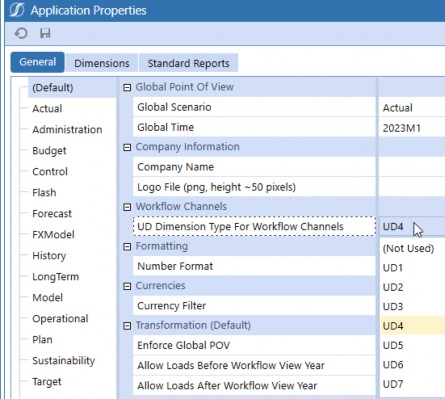Click the OneStream logo in the title bar

(x=16, y=10)
